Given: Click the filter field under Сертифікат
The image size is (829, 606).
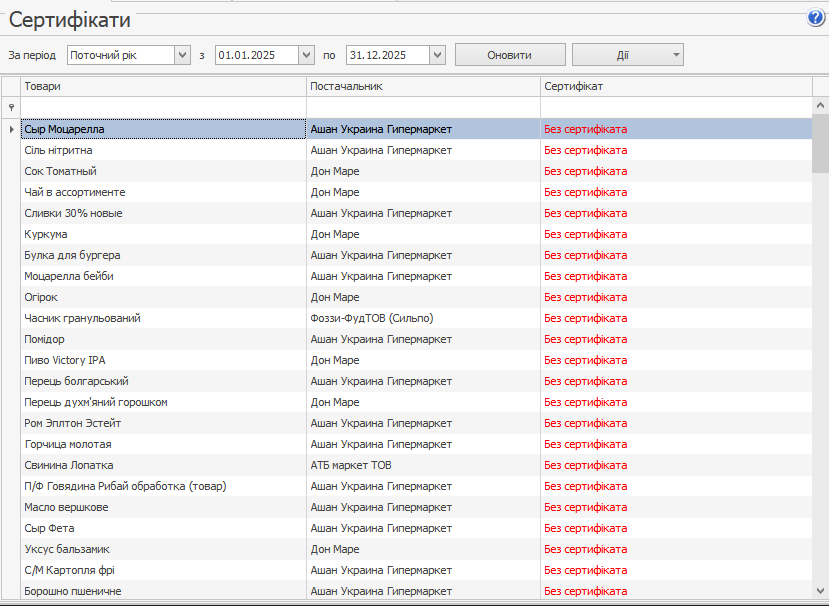Looking at the screenshot, I should (x=675, y=106).
